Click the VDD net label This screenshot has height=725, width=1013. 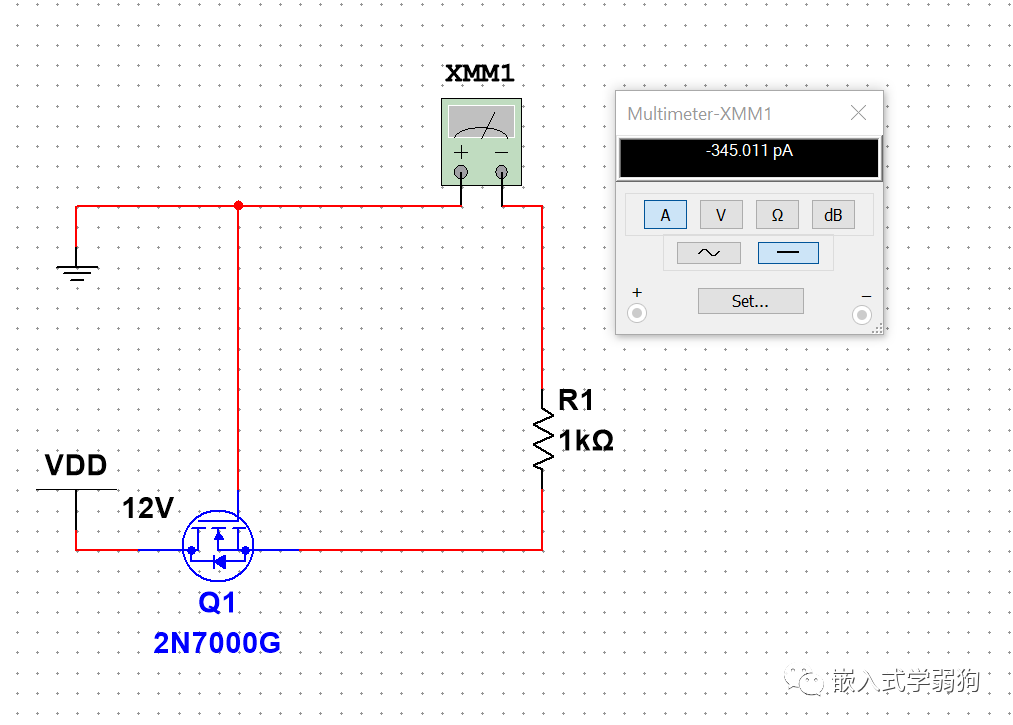coord(76,465)
